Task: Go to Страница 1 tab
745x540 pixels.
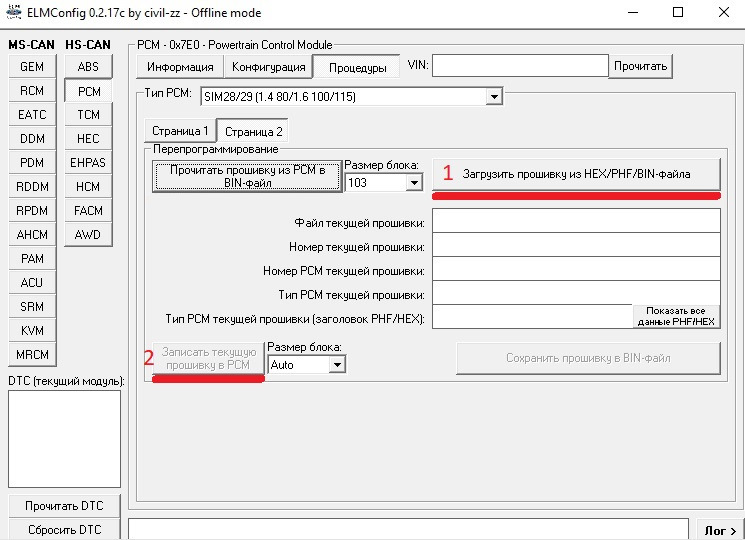Action: coord(180,131)
